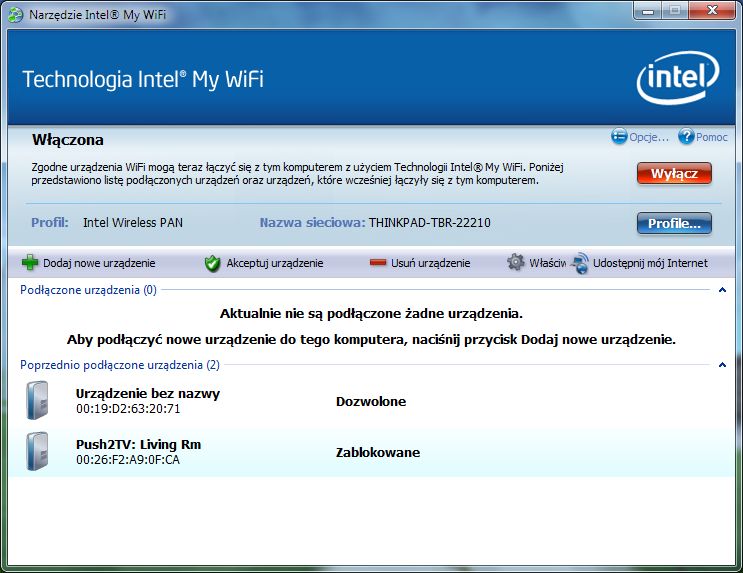Click the My WiFi title bar app icon
Image resolution: width=743 pixels, height=573 pixels.
[x=15, y=15]
